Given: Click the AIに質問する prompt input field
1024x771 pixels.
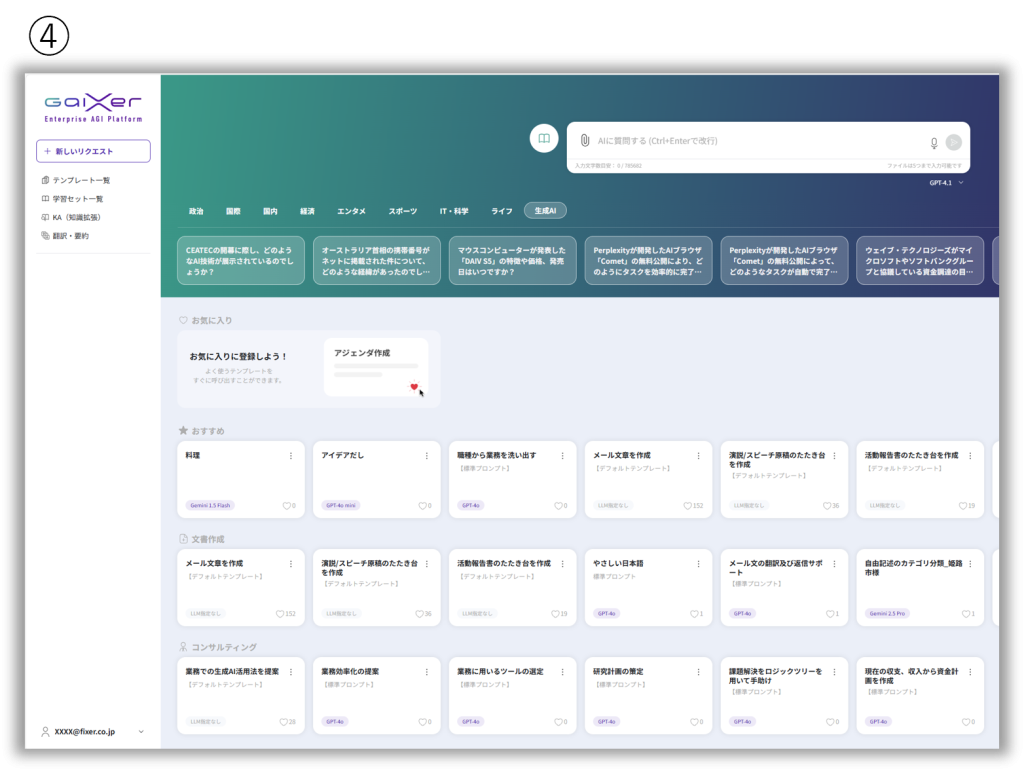Looking at the screenshot, I should (750, 141).
